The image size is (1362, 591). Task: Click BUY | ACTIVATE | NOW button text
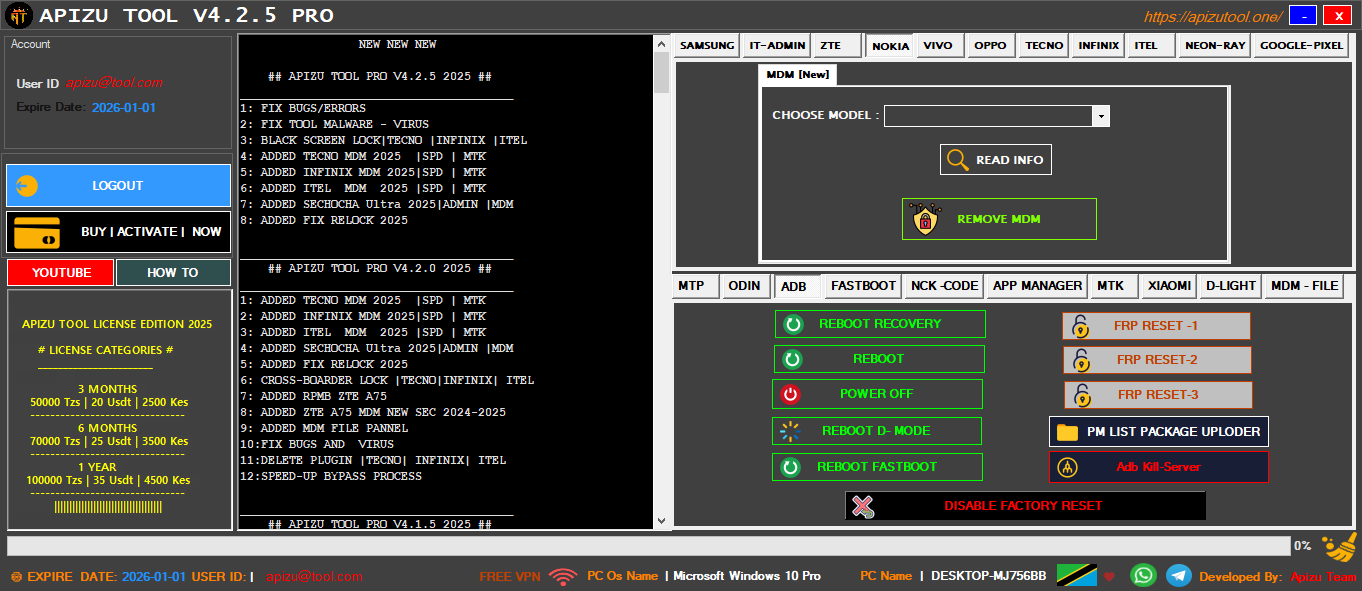tap(151, 232)
